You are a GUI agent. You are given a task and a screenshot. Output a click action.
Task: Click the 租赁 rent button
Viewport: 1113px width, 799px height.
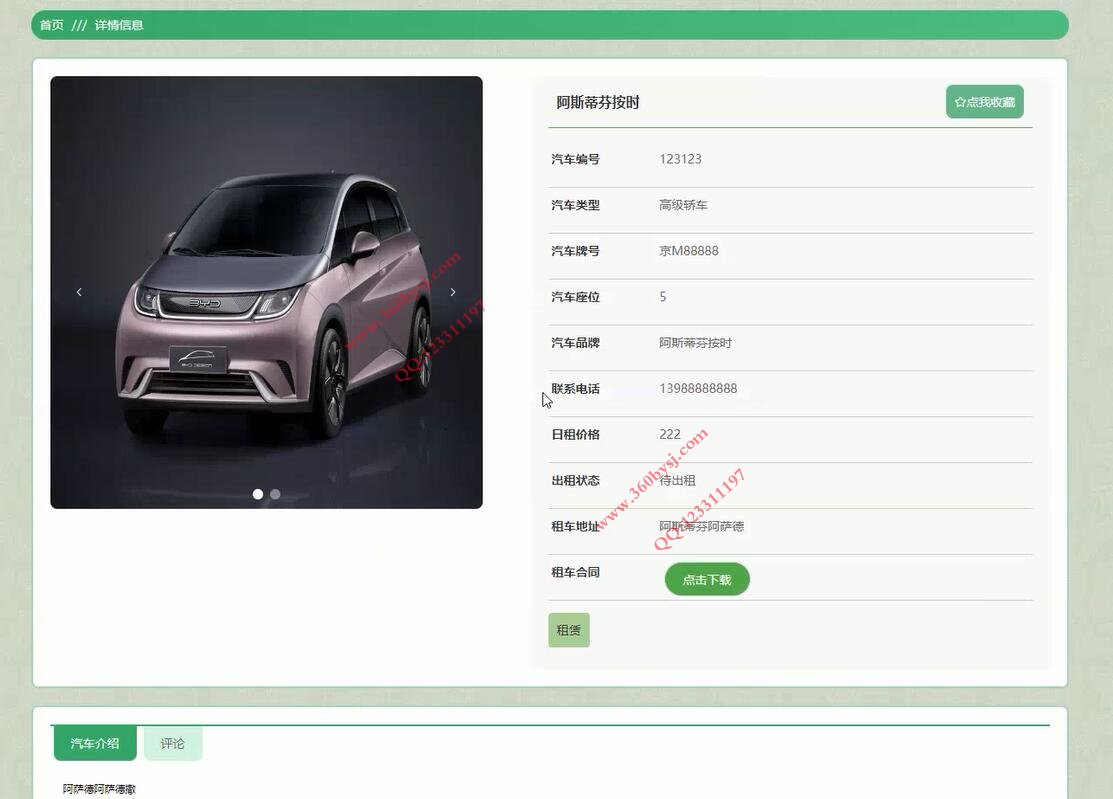(569, 630)
